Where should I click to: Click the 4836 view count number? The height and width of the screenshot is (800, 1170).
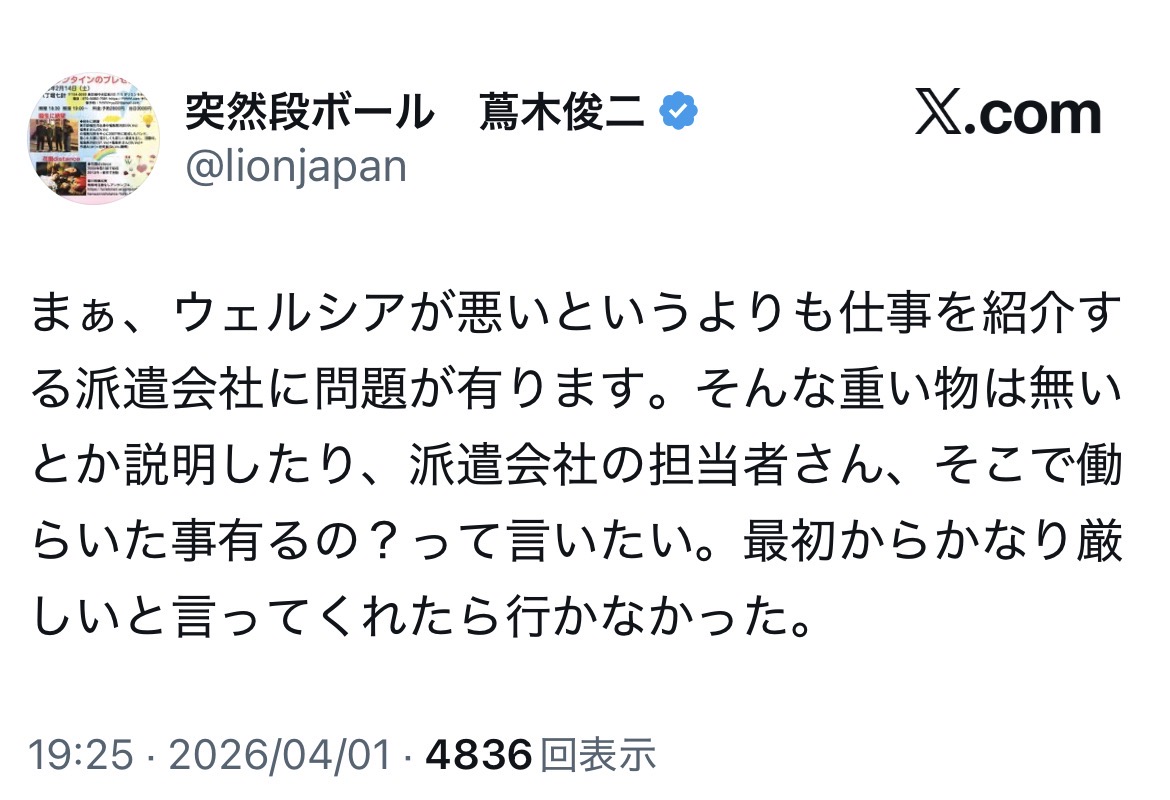478,755
